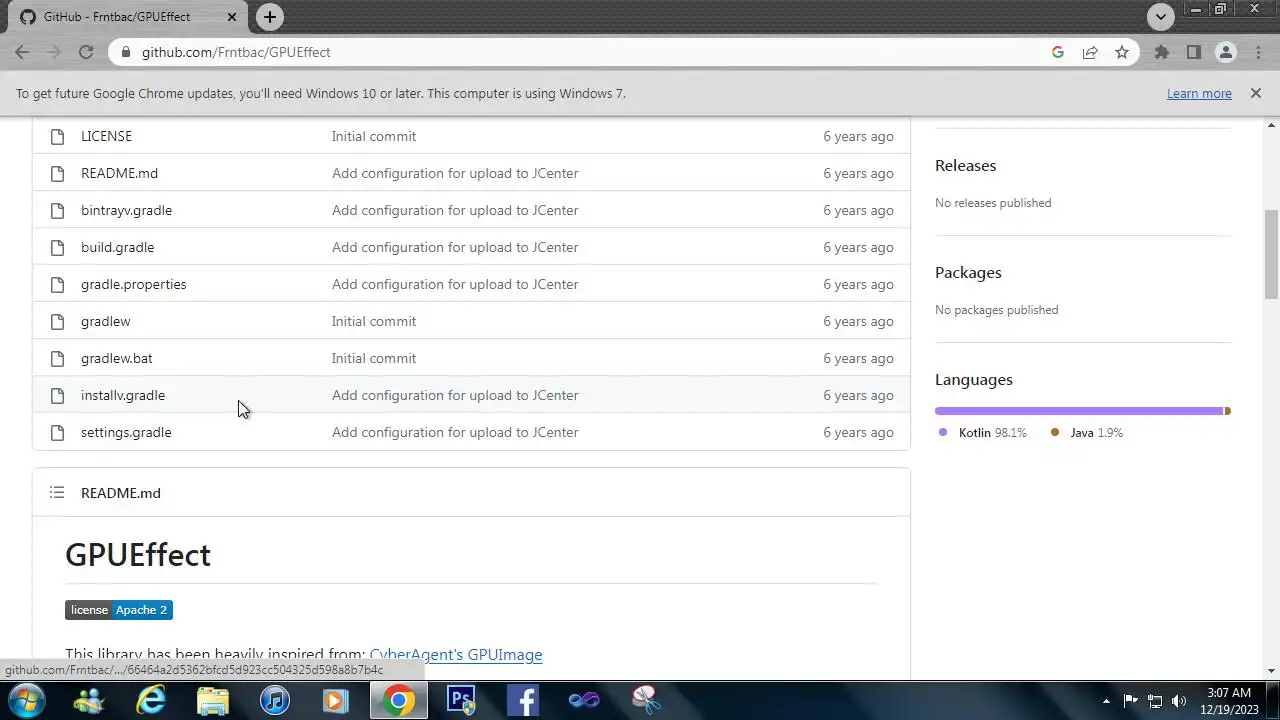The width and height of the screenshot is (1280, 720).
Task: Open the Chrome profile avatar
Action: point(1225,52)
